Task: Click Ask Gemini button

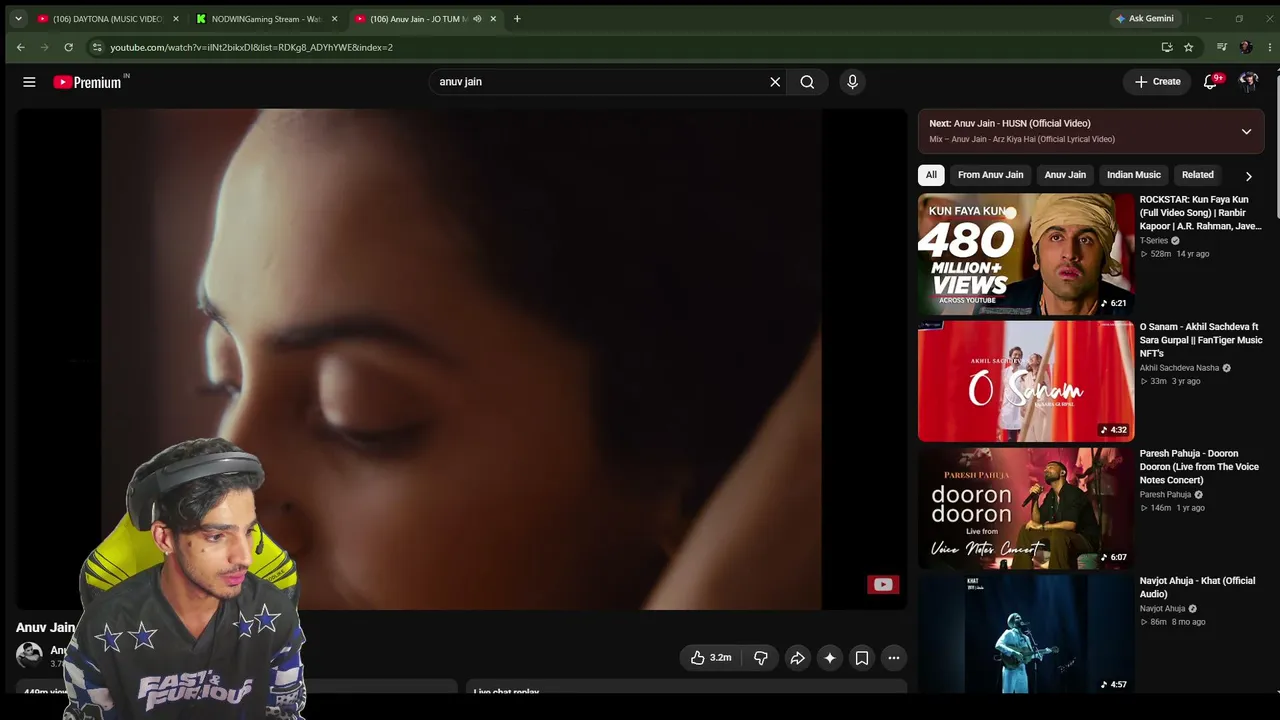Action: coord(1144,19)
